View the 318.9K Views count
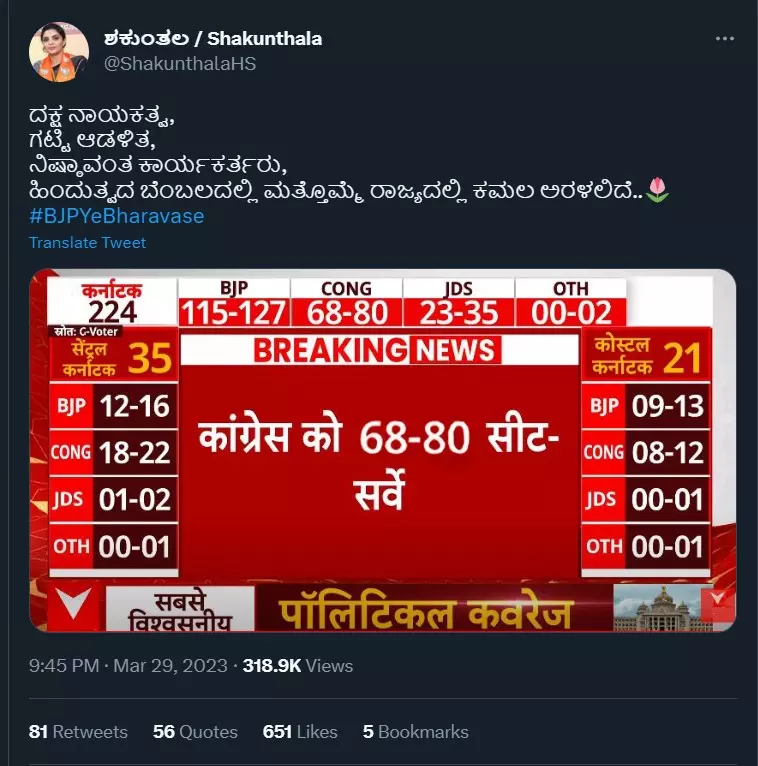This screenshot has height=766, width=758. click(298, 666)
